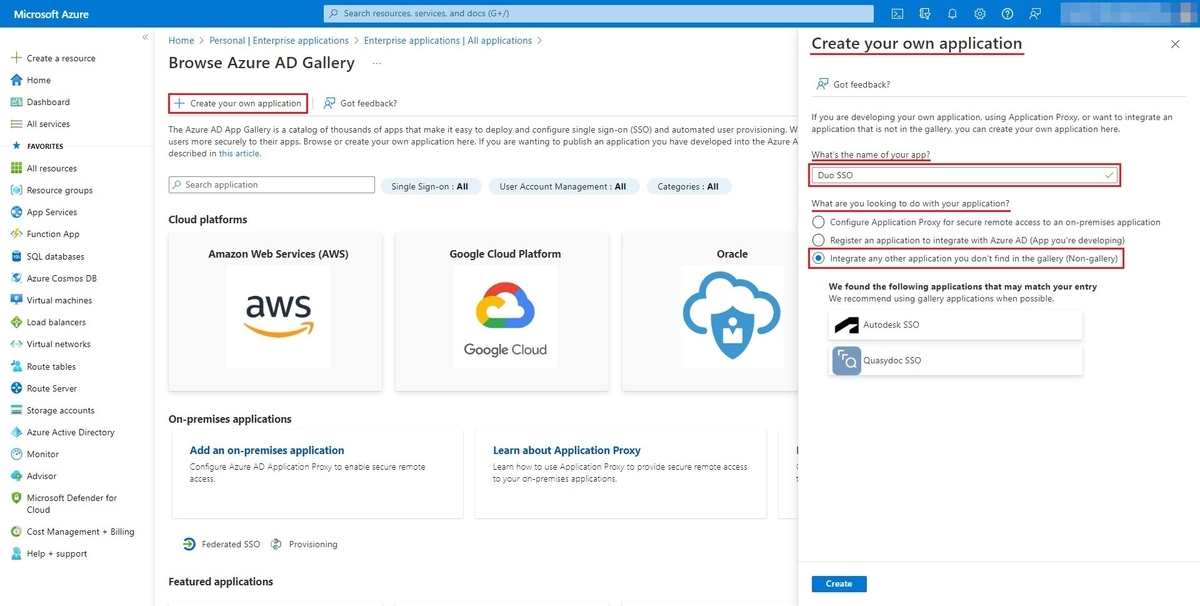1200x606 pixels.
Task: Click Create a resource plus icon
Action: click(16, 58)
